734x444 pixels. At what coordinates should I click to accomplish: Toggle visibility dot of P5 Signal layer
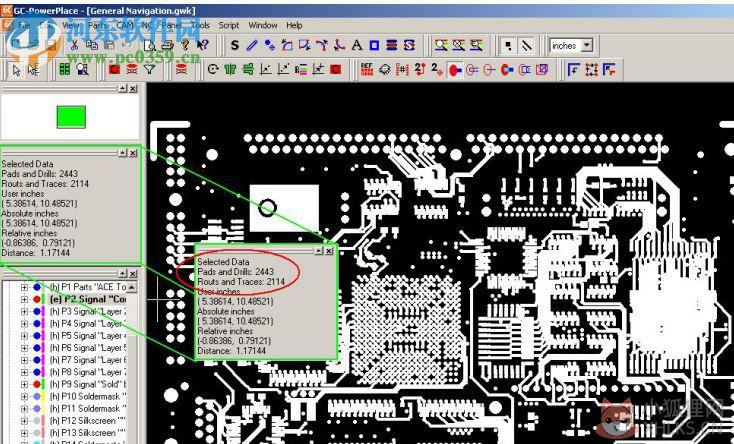point(37,336)
